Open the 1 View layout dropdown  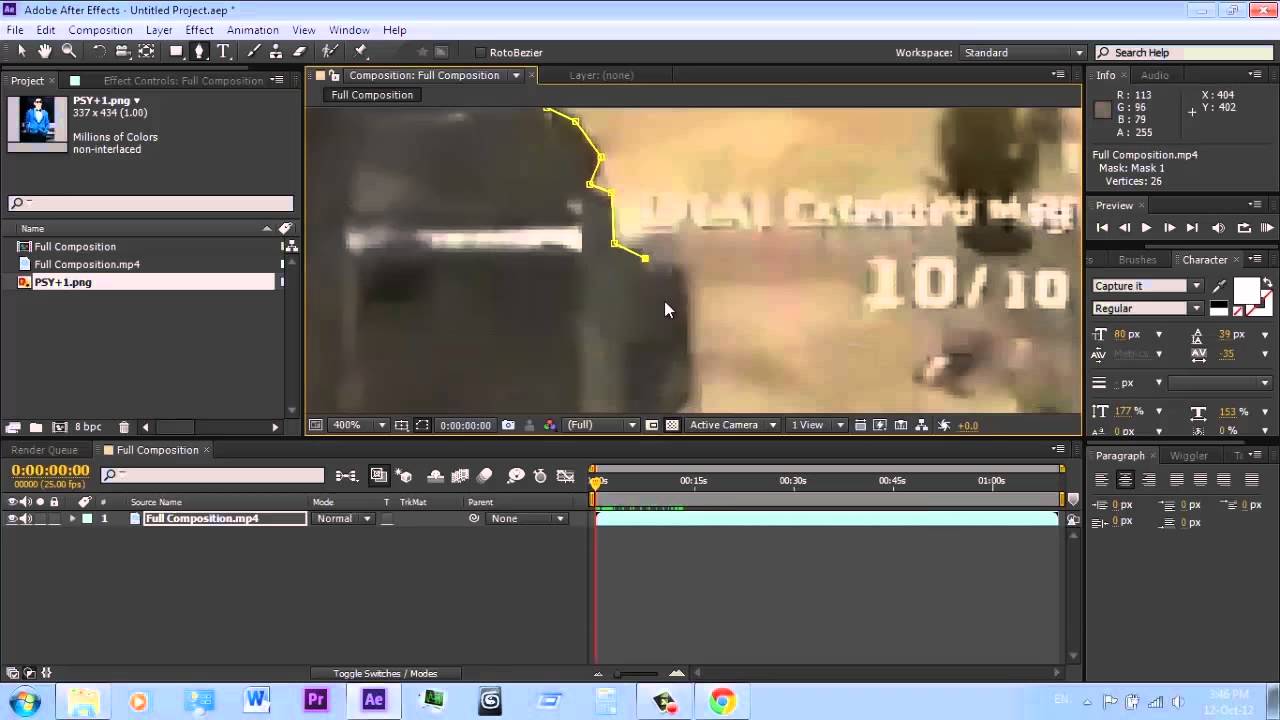817,425
